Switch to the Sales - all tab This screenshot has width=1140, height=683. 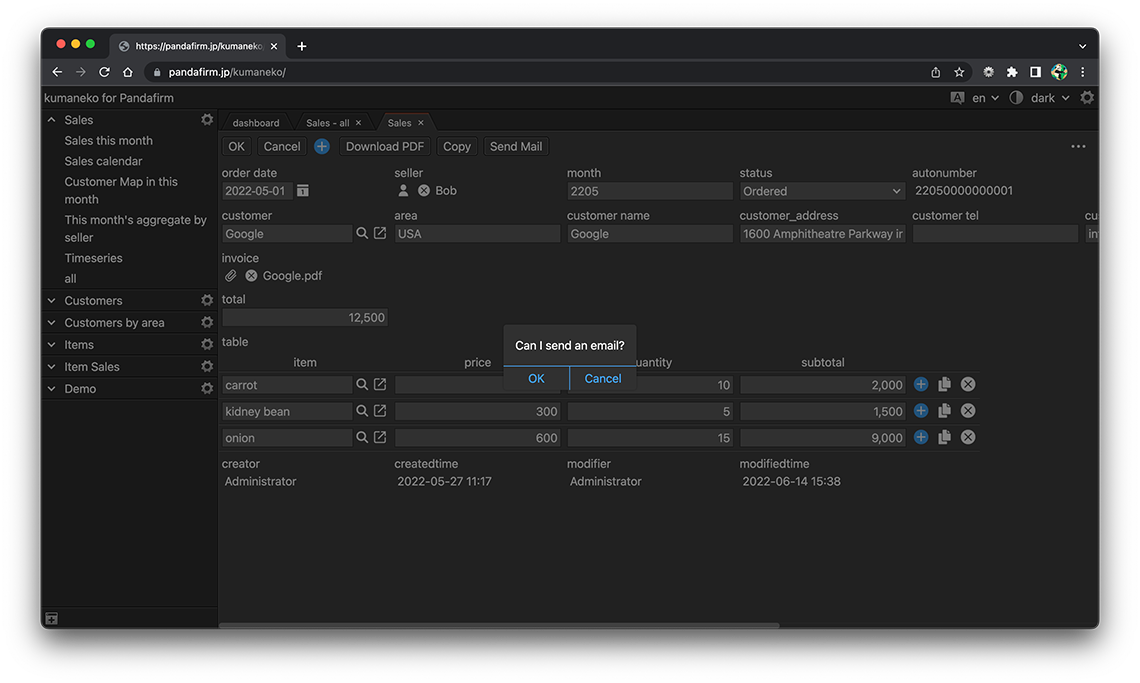[327, 123]
